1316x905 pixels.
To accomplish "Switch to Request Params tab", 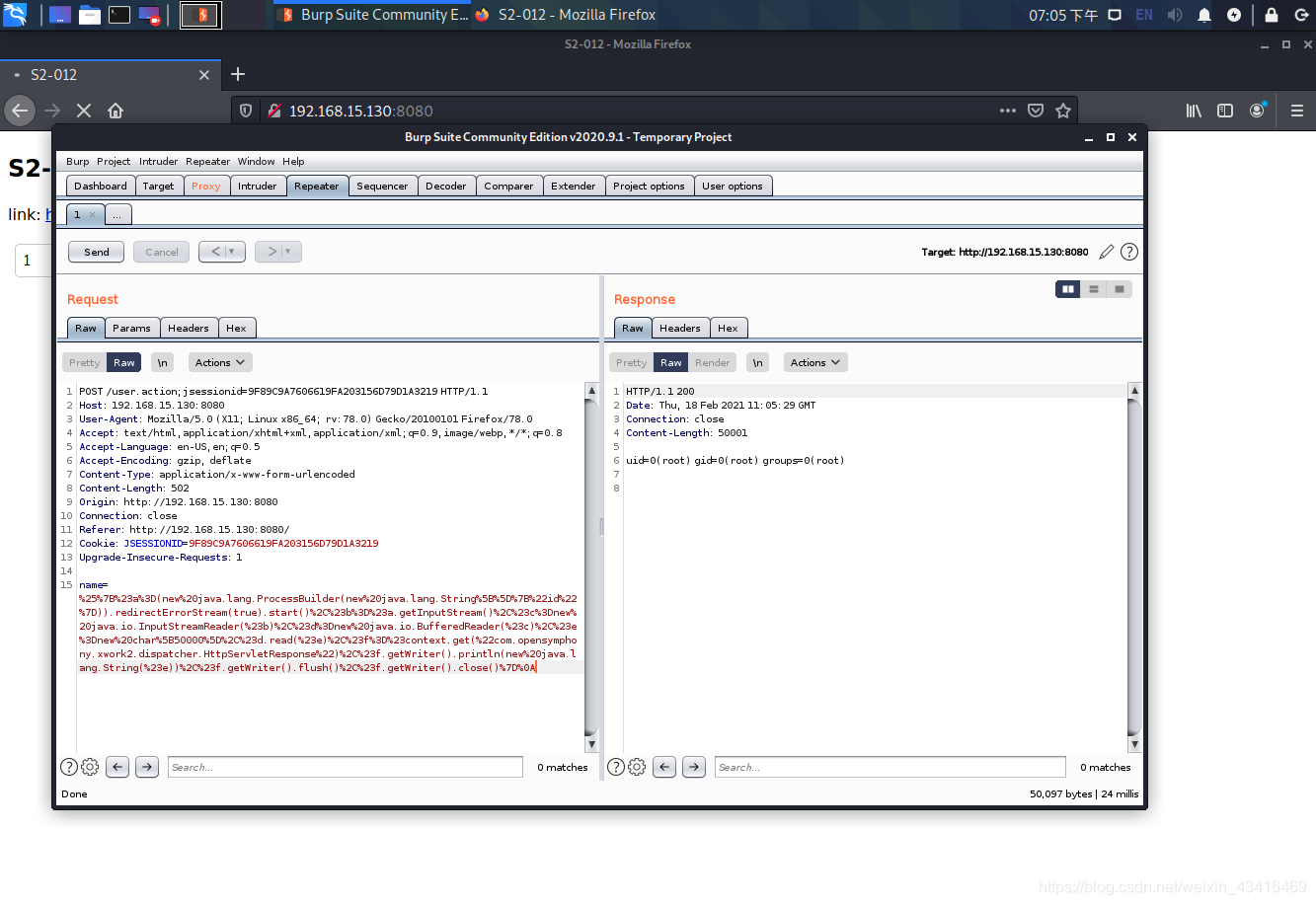I will pyautogui.click(x=131, y=328).
